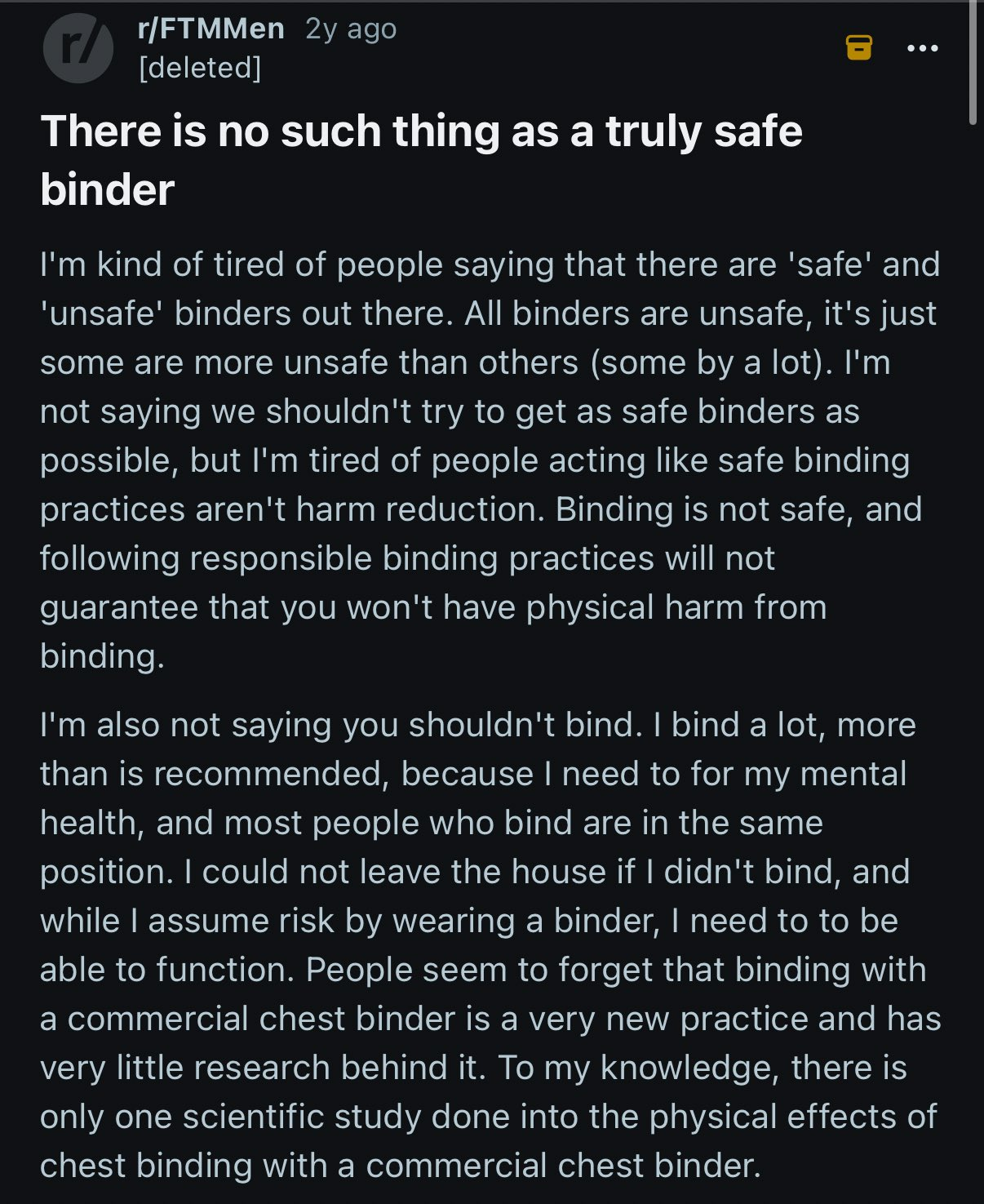Click the line starting "I'm kind of tired"
This screenshot has height=1204, width=984.
point(490,264)
